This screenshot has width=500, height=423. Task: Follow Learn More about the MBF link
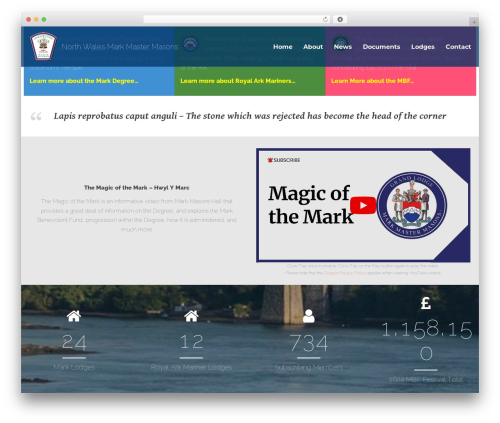click(x=372, y=81)
